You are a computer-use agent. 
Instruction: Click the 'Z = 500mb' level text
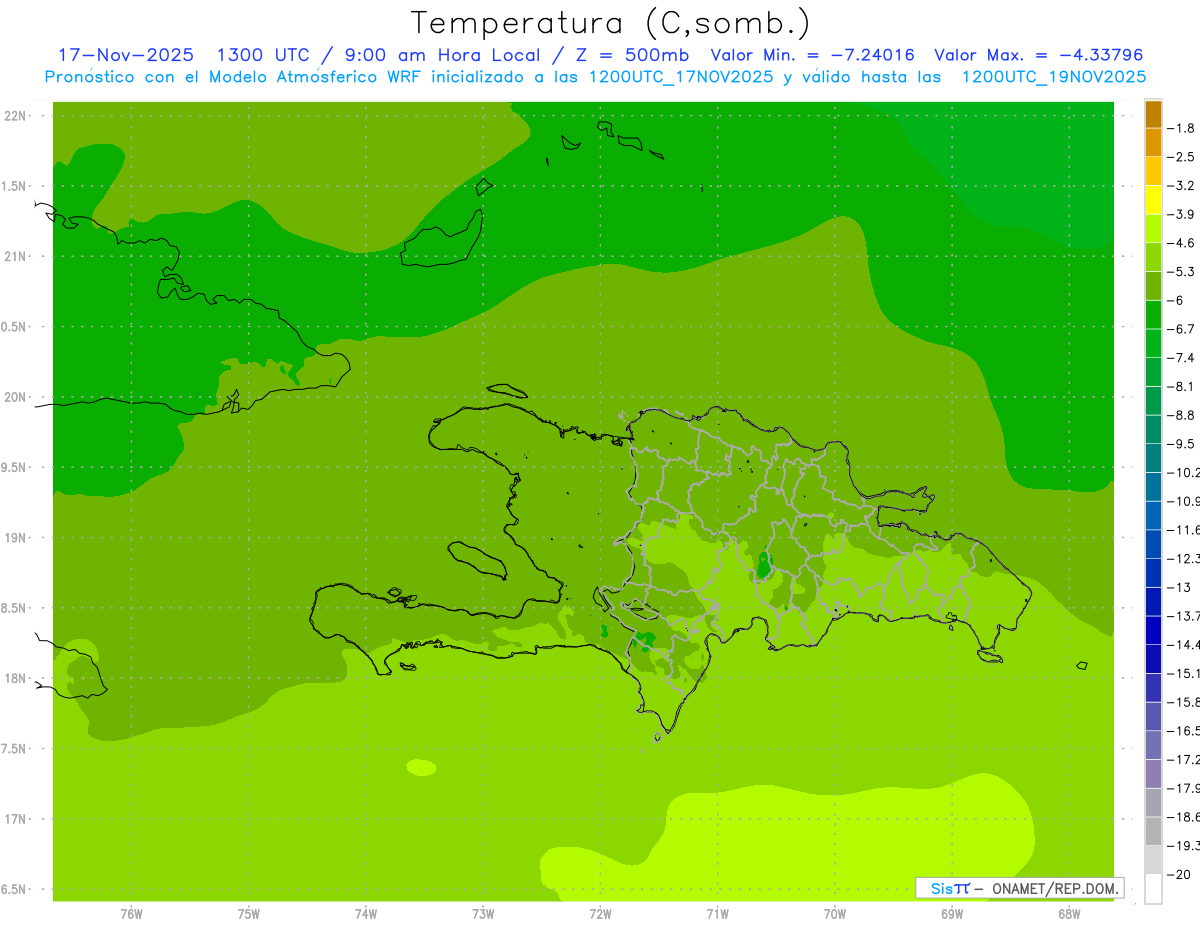[x=631, y=55]
